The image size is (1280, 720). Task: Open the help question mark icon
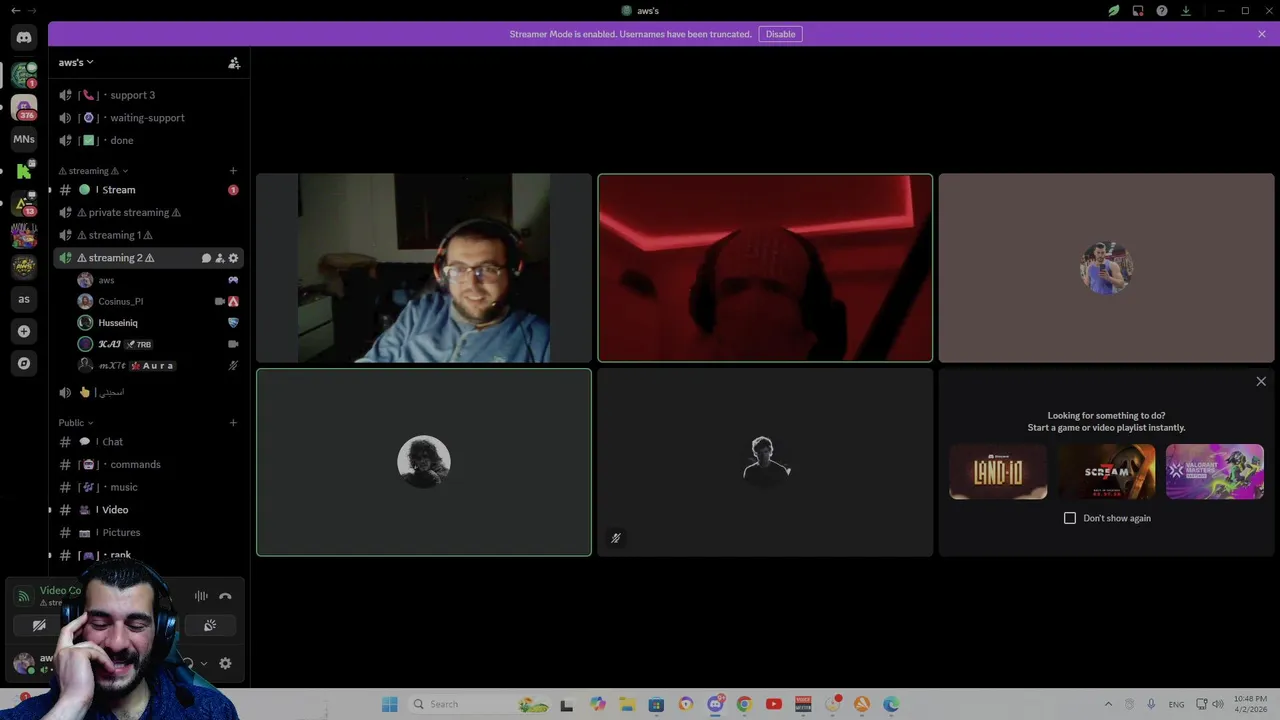(1162, 11)
